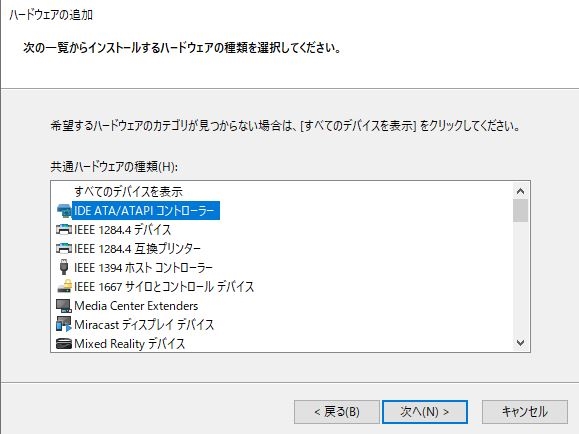Click the list scroll down arrow
The width and height of the screenshot is (579, 434).
521,343
